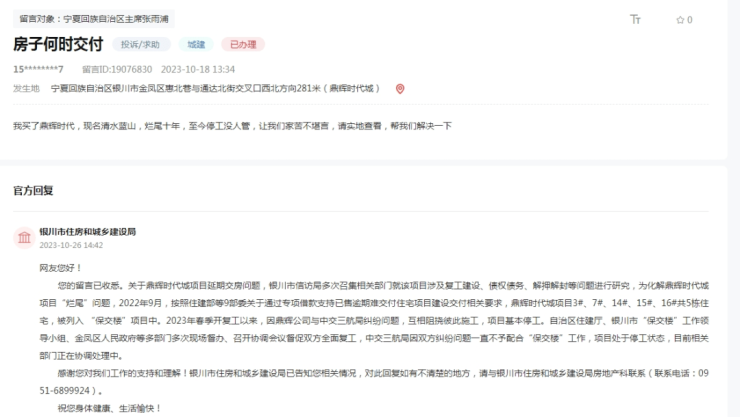
Task: Click the post date 2023-10-18 13:34
Action: pos(198,69)
